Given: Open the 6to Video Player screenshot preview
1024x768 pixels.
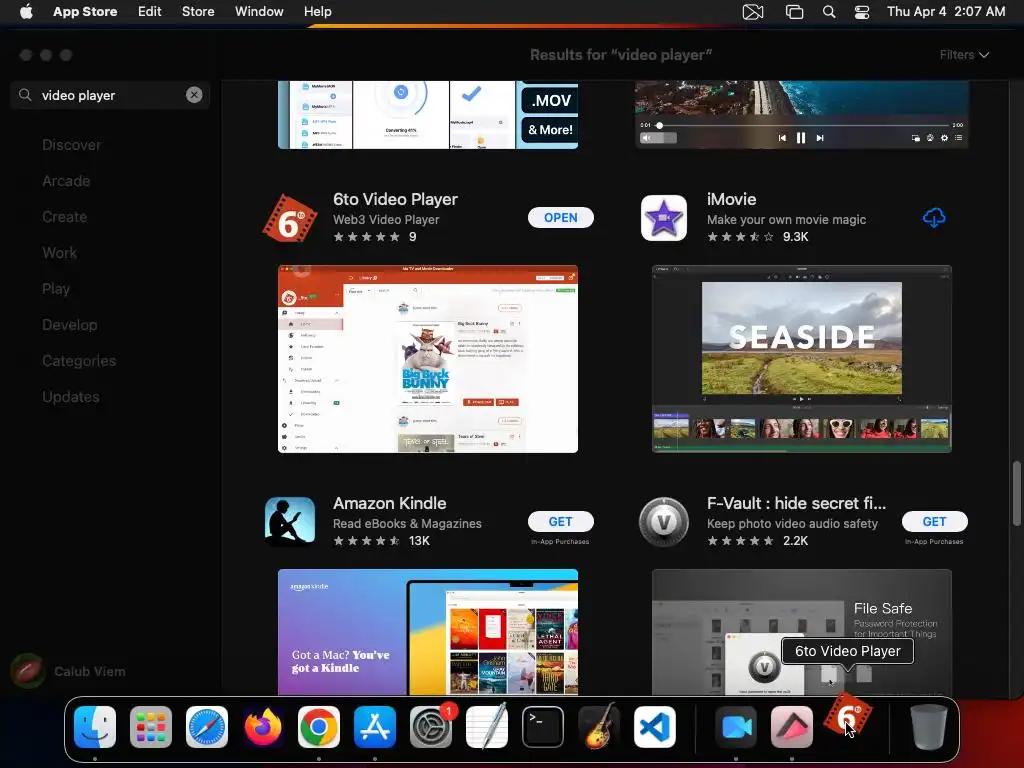Looking at the screenshot, I should click(x=428, y=359).
